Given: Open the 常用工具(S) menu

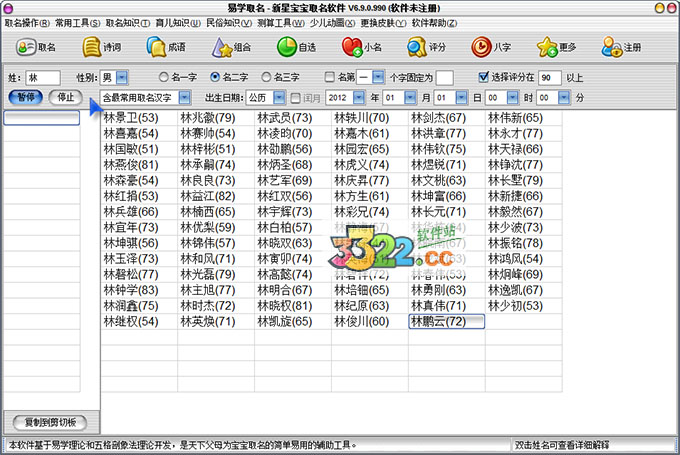Looking at the screenshot, I should click(78, 23).
